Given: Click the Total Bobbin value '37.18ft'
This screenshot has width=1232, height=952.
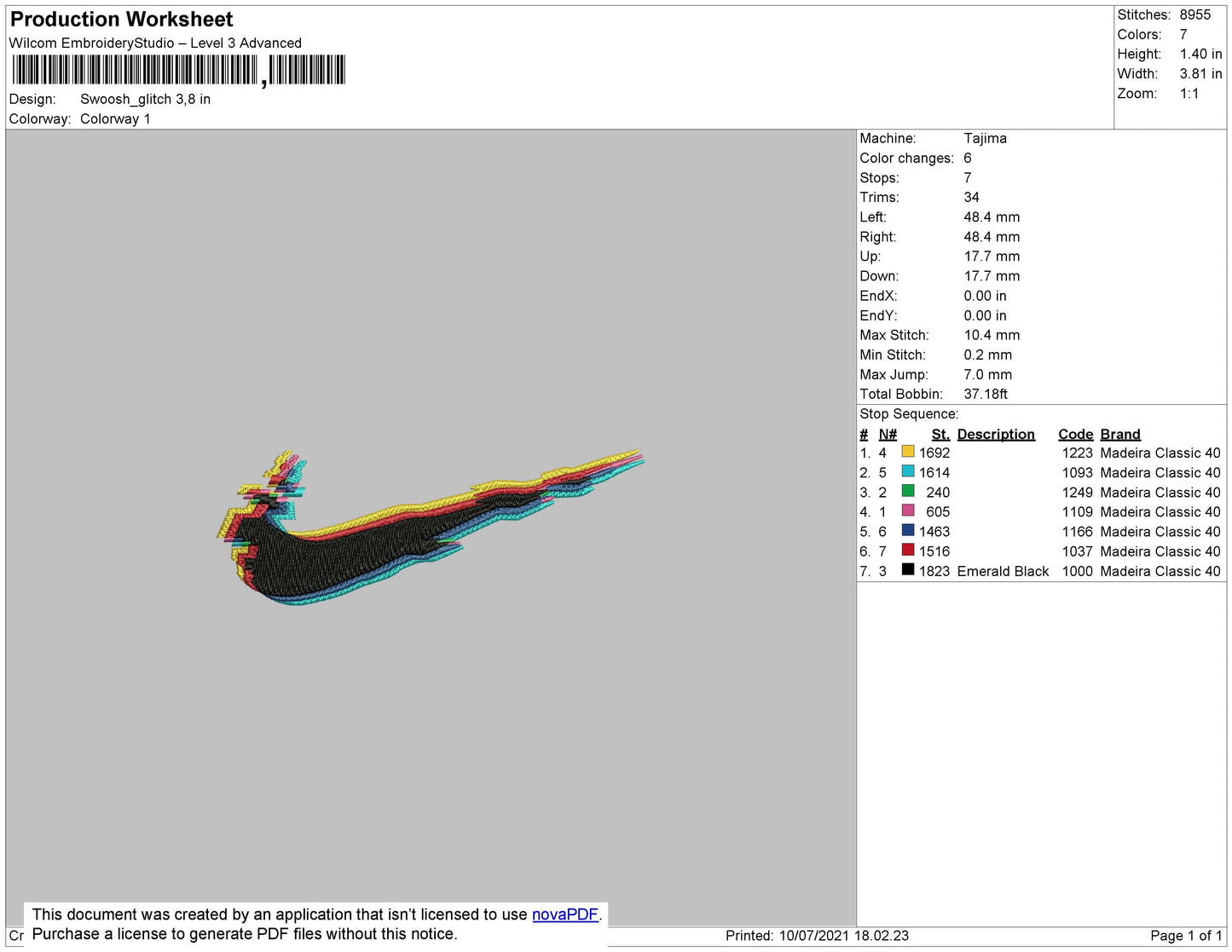Looking at the screenshot, I should tap(986, 394).
